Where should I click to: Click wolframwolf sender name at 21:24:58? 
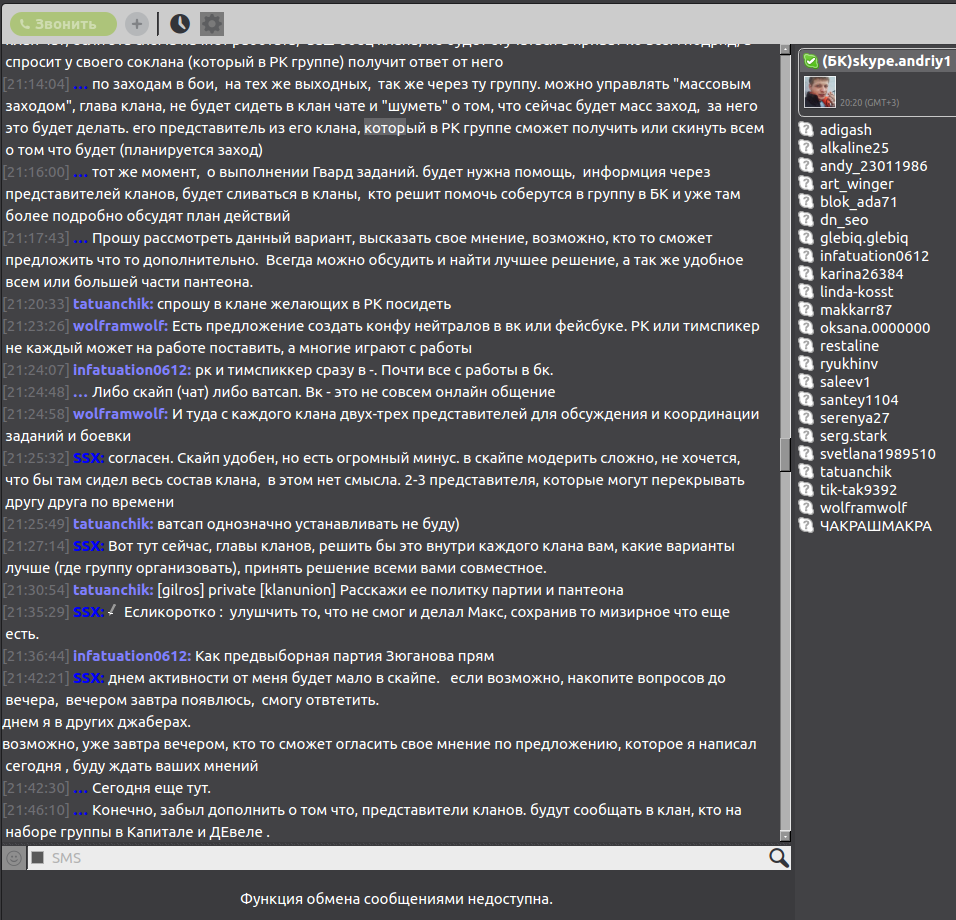coord(120,414)
